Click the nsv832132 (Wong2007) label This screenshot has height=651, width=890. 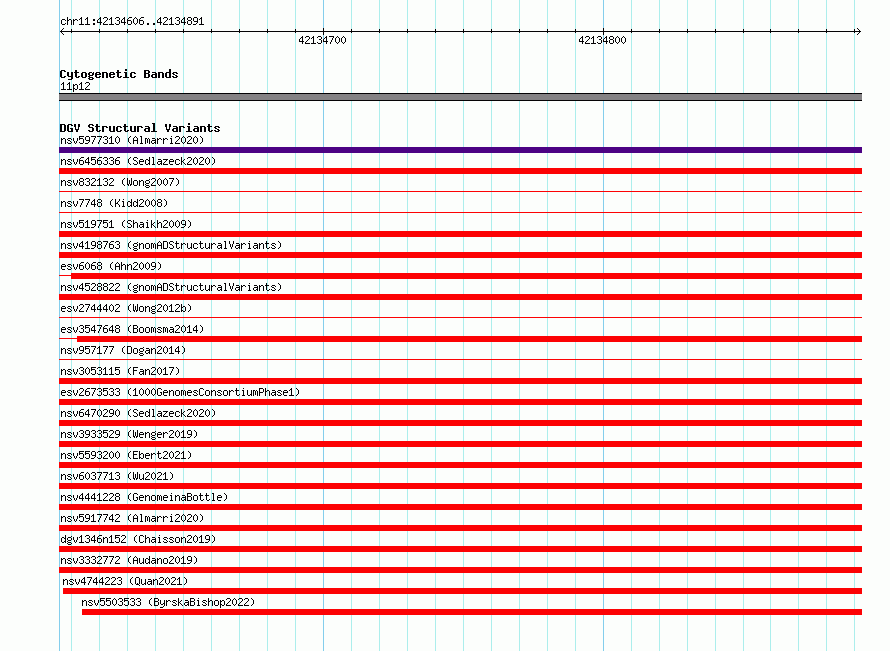point(120,182)
